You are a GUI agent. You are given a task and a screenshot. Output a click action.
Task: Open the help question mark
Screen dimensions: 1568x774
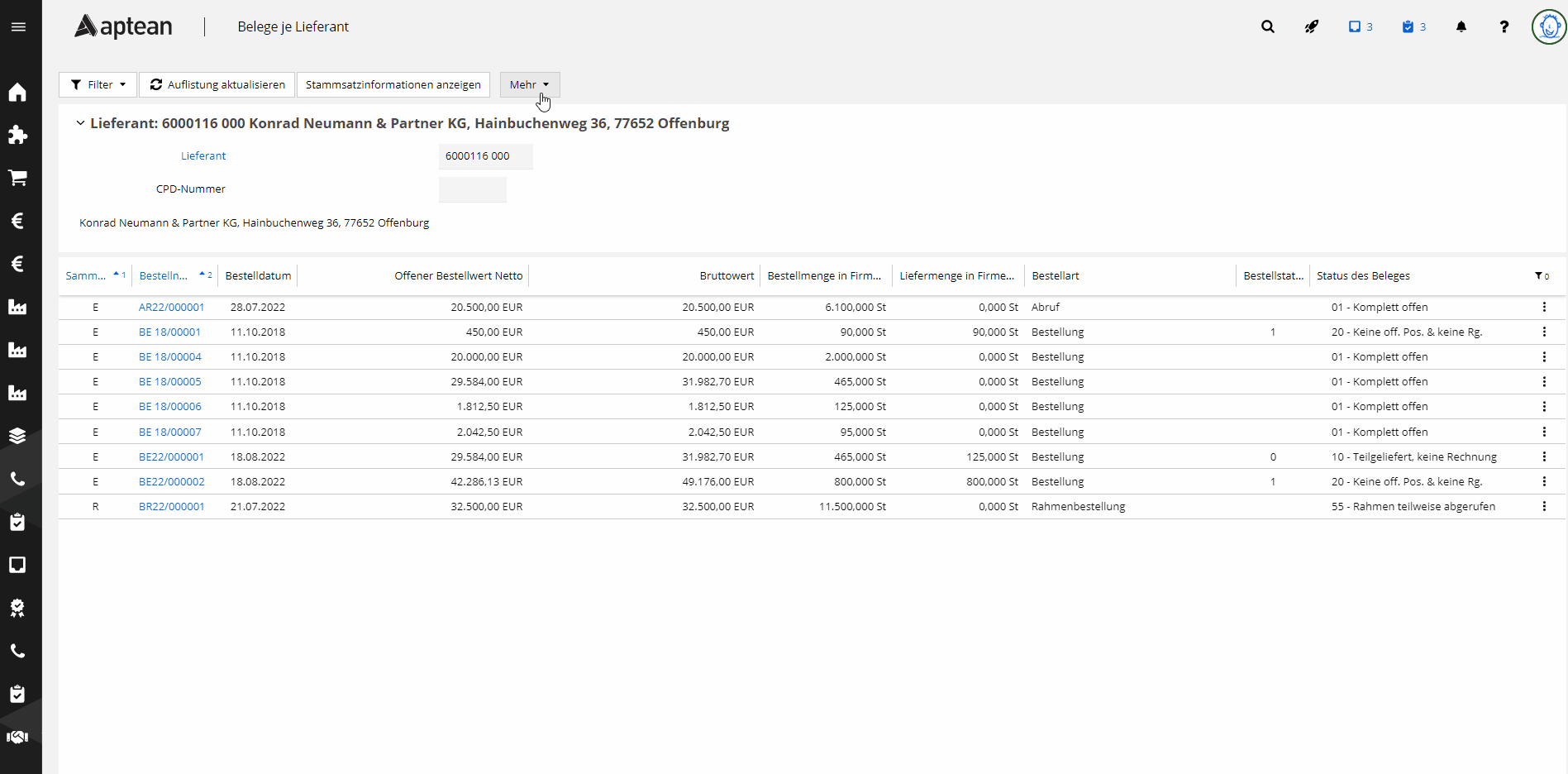pyautogui.click(x=1504, y=26)
